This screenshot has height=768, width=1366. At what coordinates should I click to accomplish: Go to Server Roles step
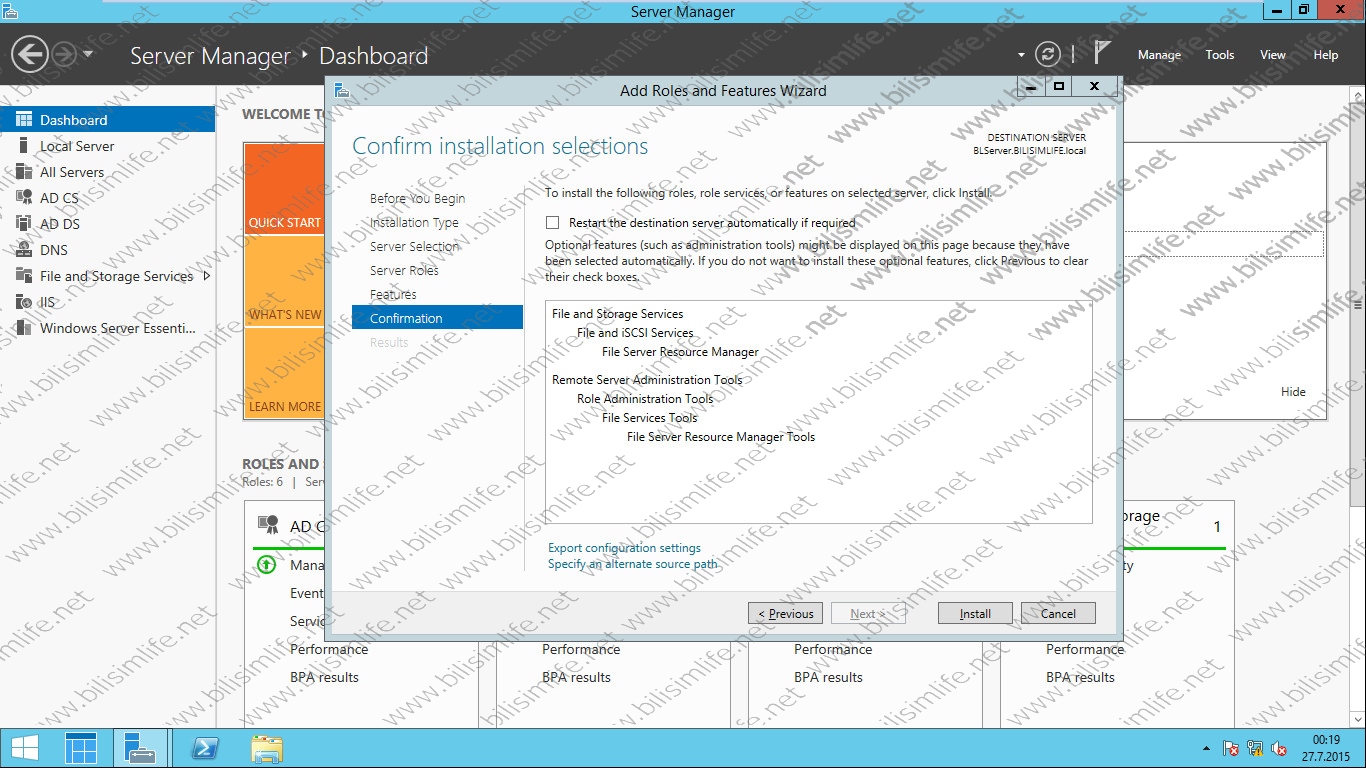point(404,270)
